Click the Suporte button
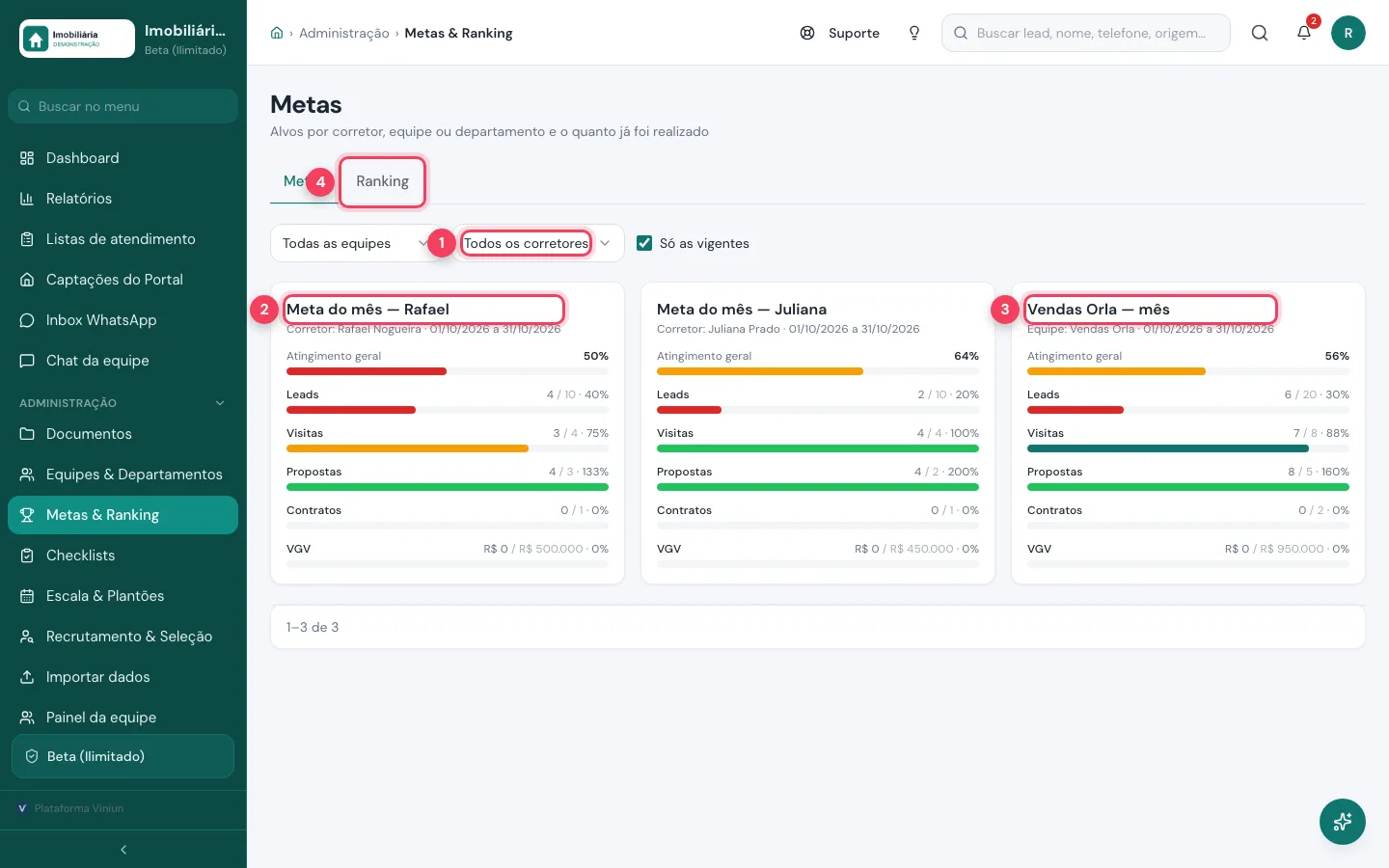The height and width of the screenshot is (868, 1389). coord(840,33)
